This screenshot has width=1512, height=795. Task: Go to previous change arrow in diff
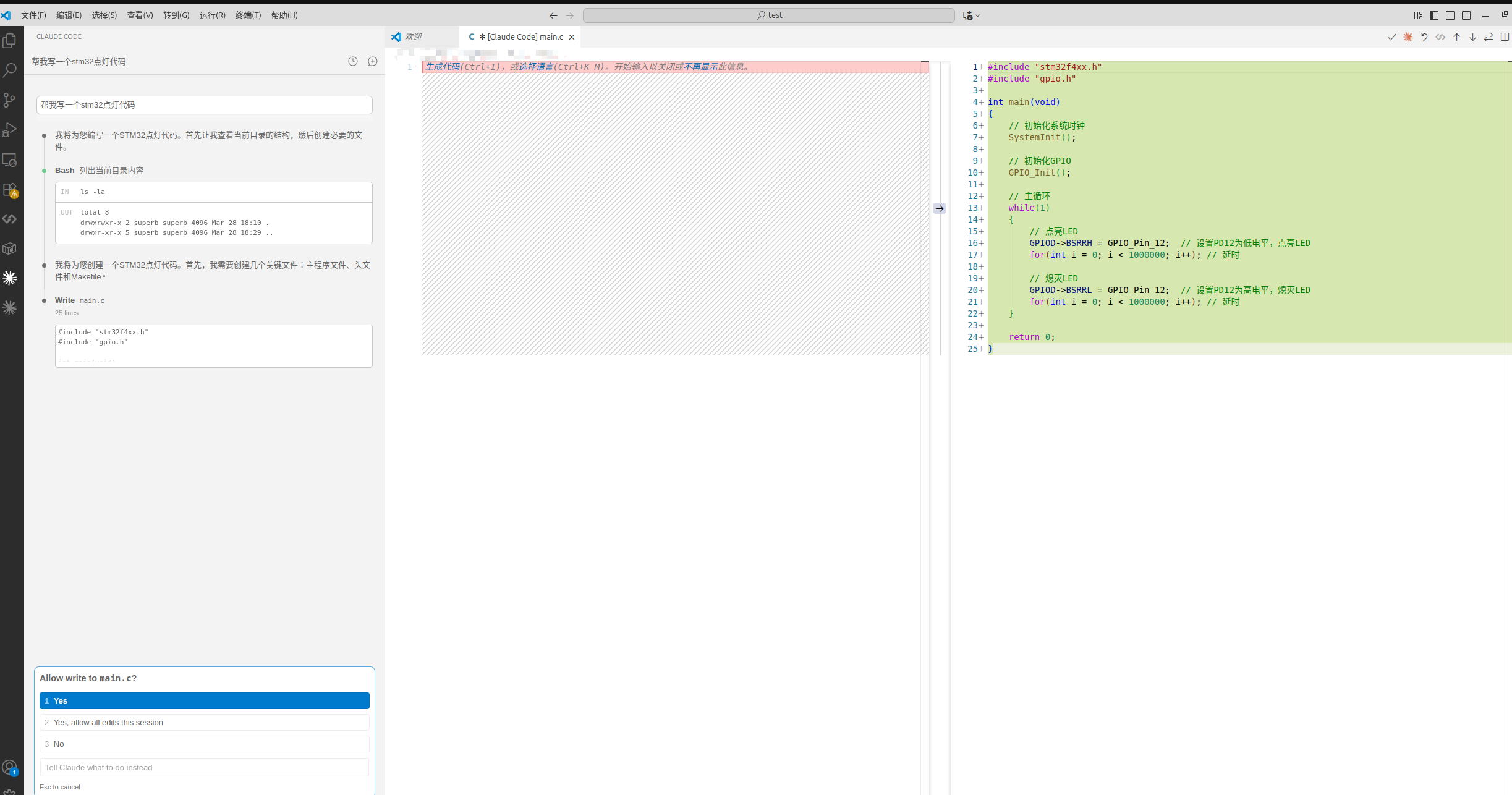tap(1456, 37)
